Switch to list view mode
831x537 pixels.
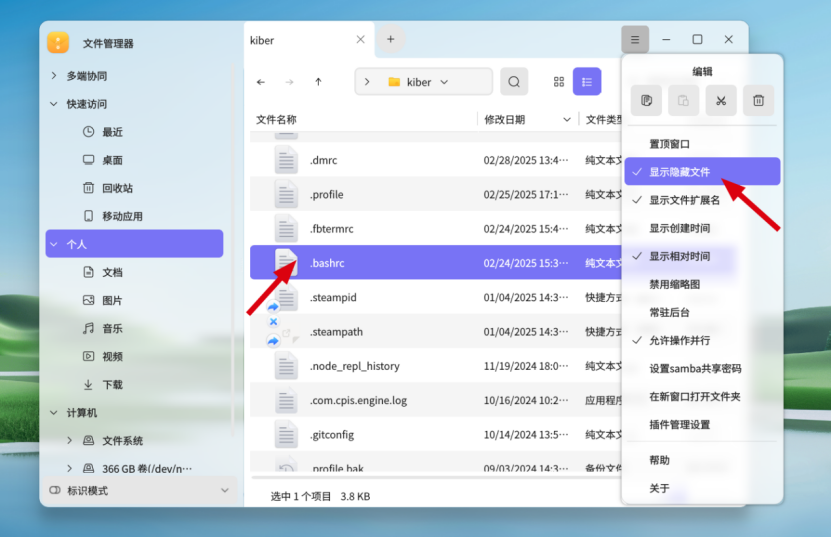coord(587,82)
